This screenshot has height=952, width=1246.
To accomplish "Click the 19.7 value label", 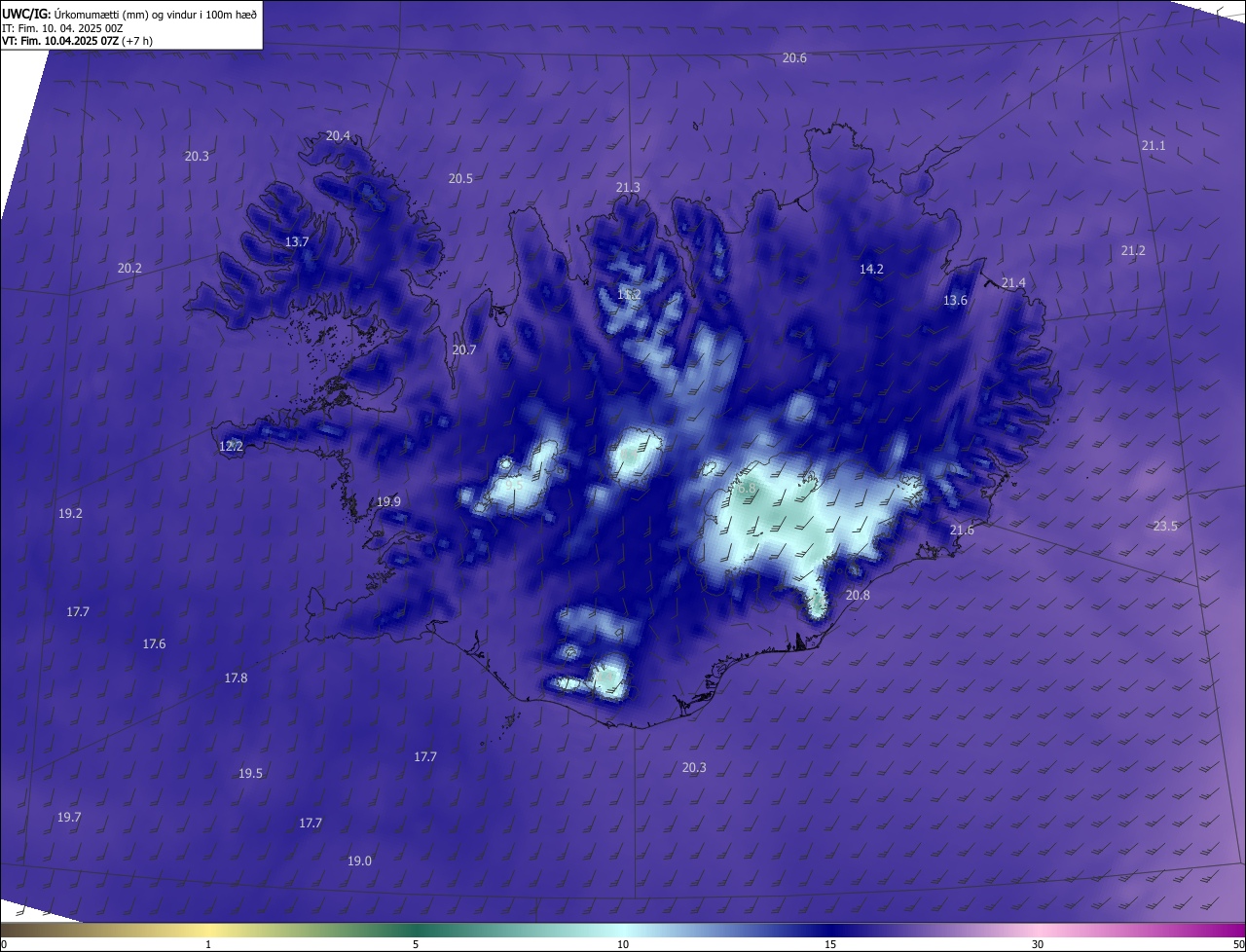I will tap(68, 818).
